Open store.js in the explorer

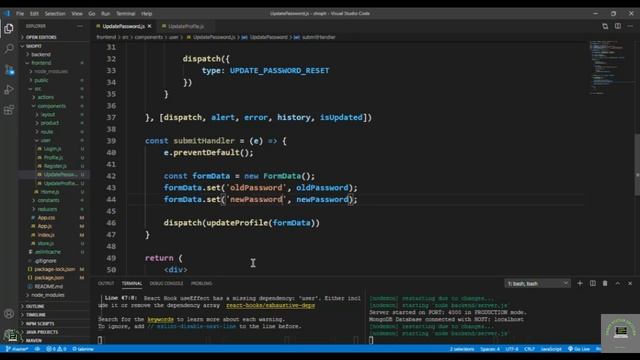click(45, 243)
